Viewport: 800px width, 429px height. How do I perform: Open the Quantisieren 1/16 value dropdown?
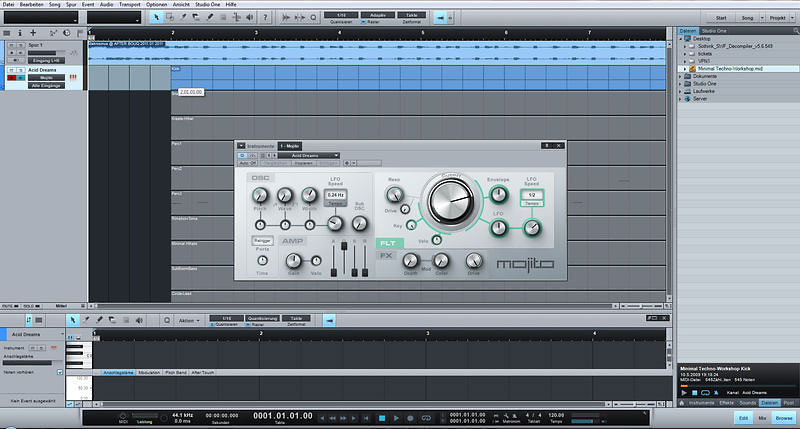(x=341, y=15)
